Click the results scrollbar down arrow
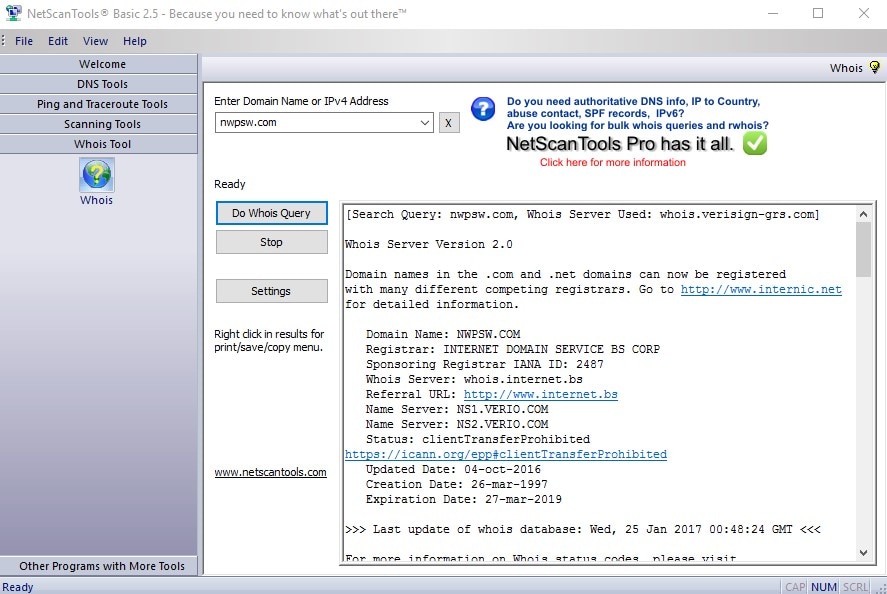 (863, 553)
